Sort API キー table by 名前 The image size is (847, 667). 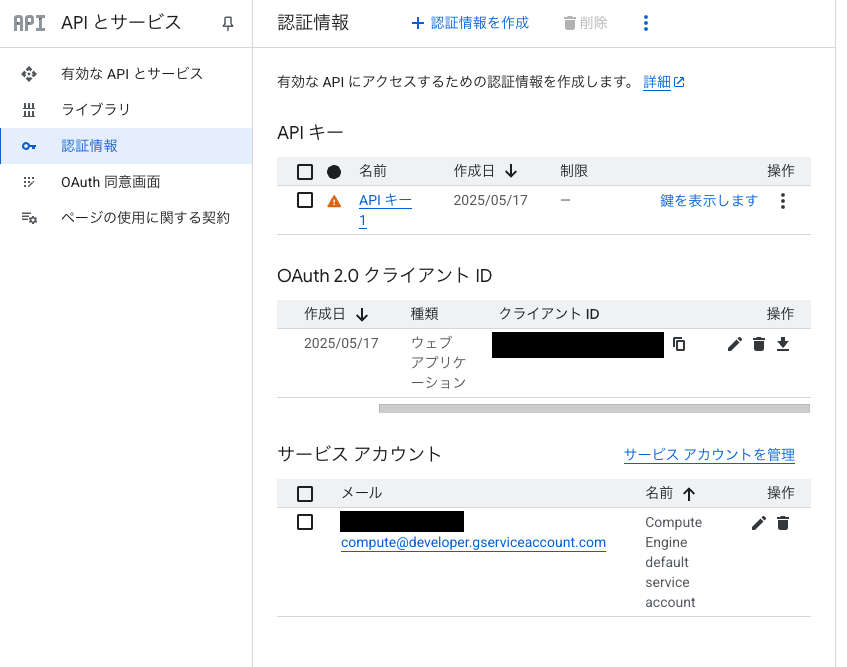coord(373,171)
